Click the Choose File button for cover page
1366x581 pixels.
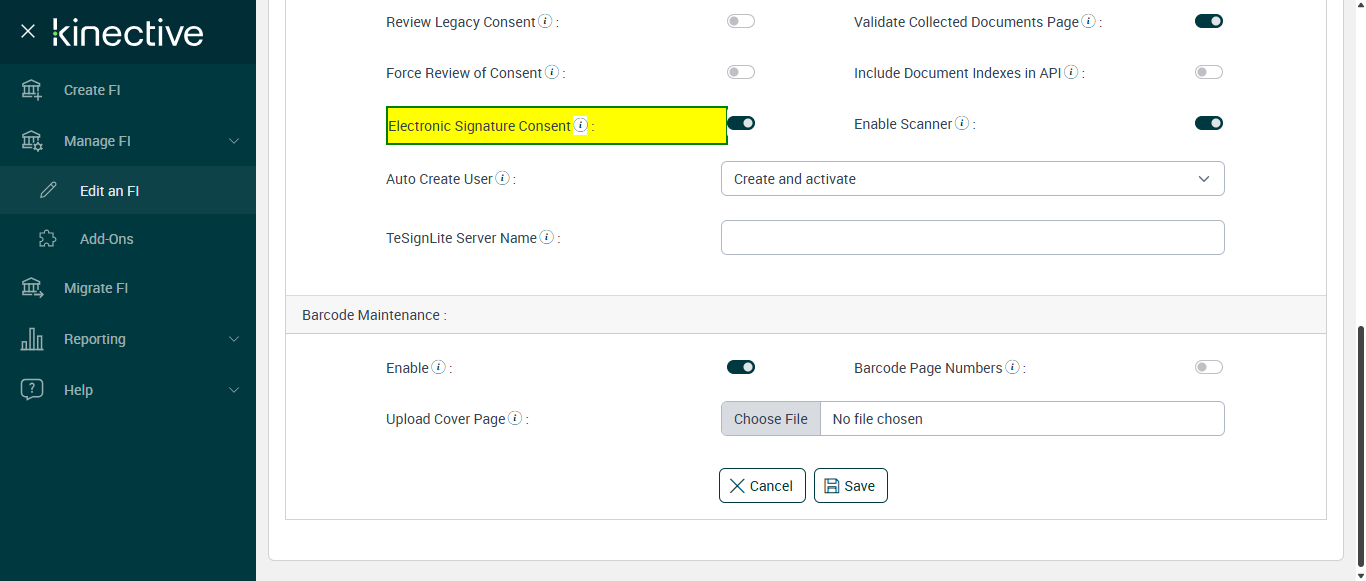[771, 419]
